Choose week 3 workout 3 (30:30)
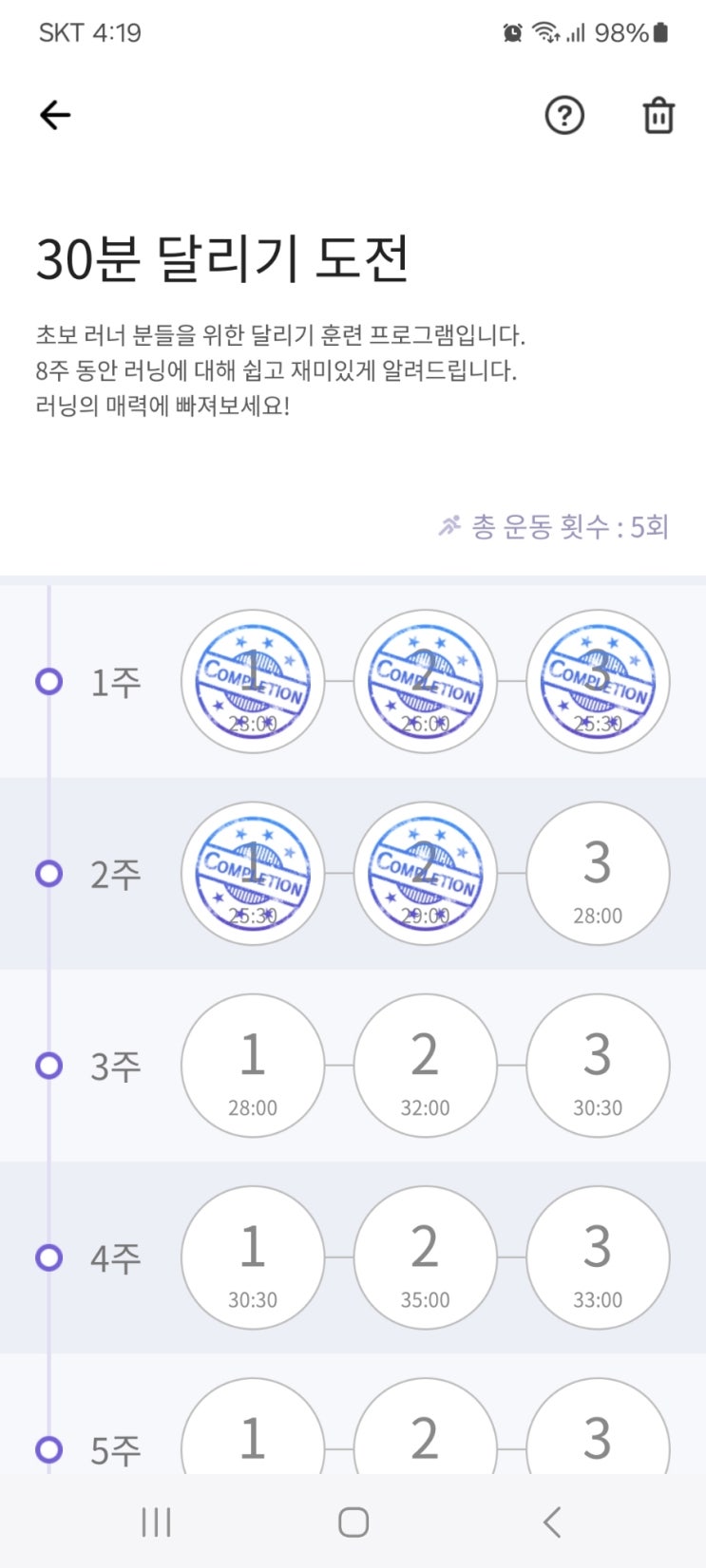The image size is (706, 1568). point(598,1065)
